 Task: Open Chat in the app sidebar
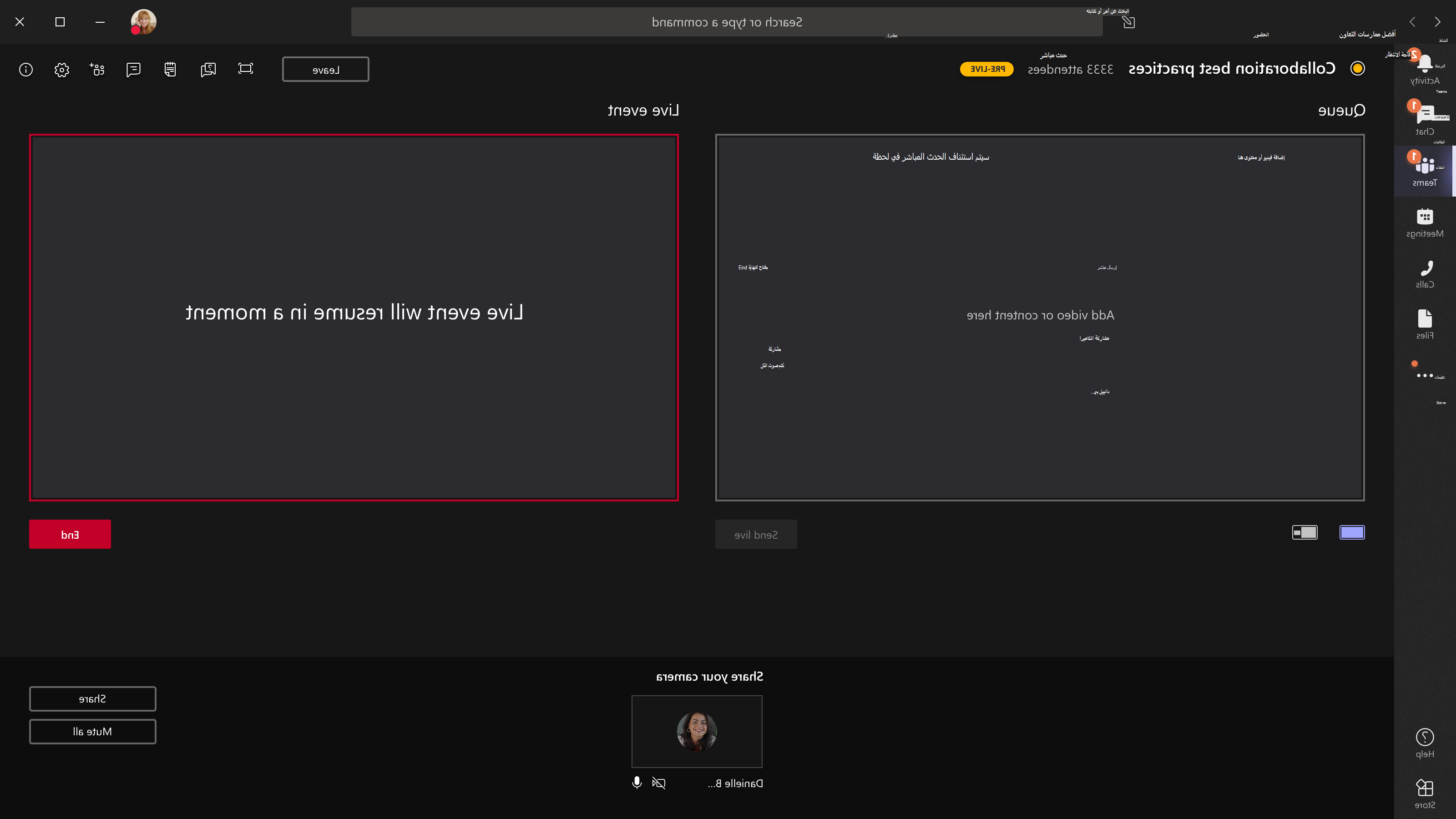pos(1424,120)
